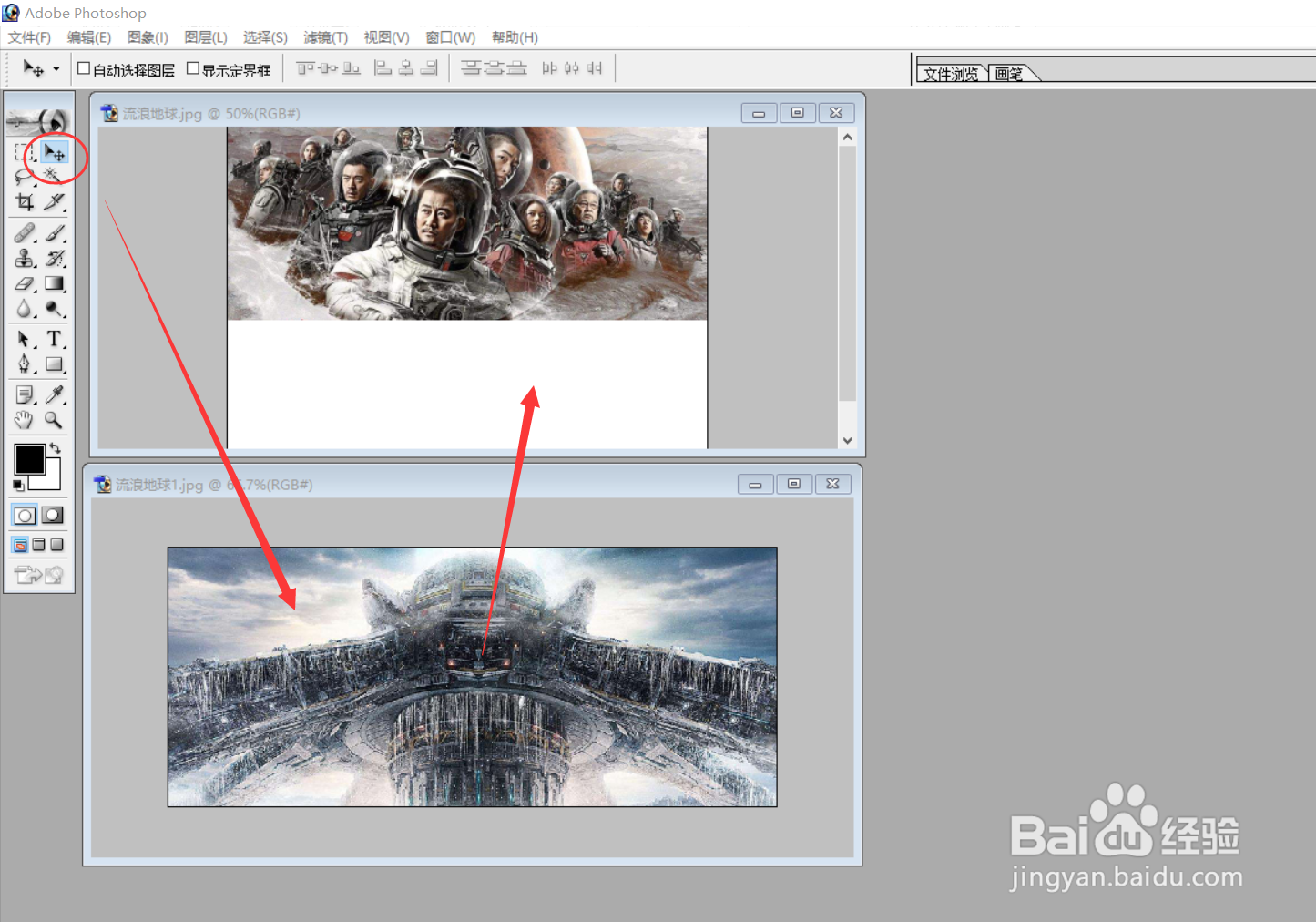1316x922 pixels.
Task: Click the black foreground color swatch
Action: coord(29,459)
